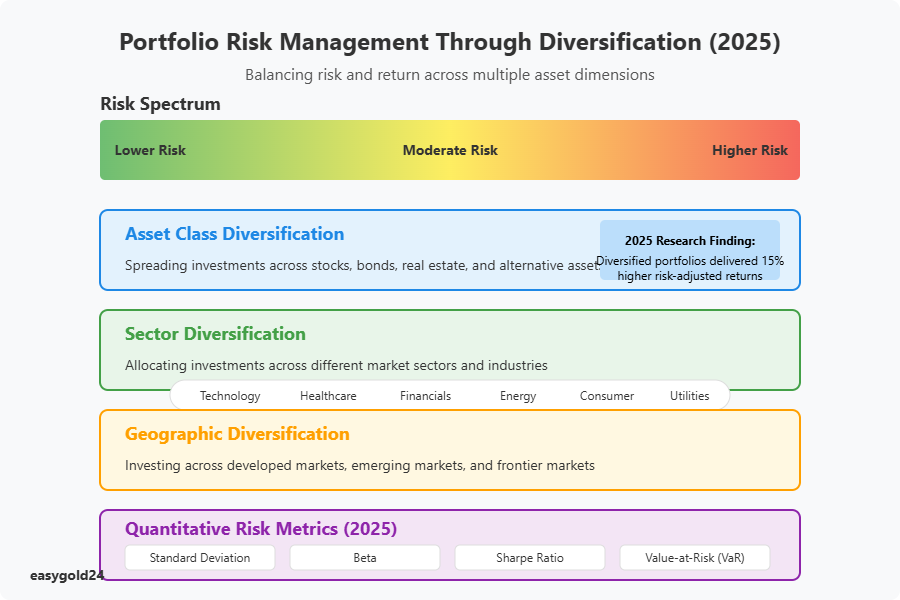Screen dimensions: 900x600
Task: Click the easygold24 watermark
Action: click(67, 575)
